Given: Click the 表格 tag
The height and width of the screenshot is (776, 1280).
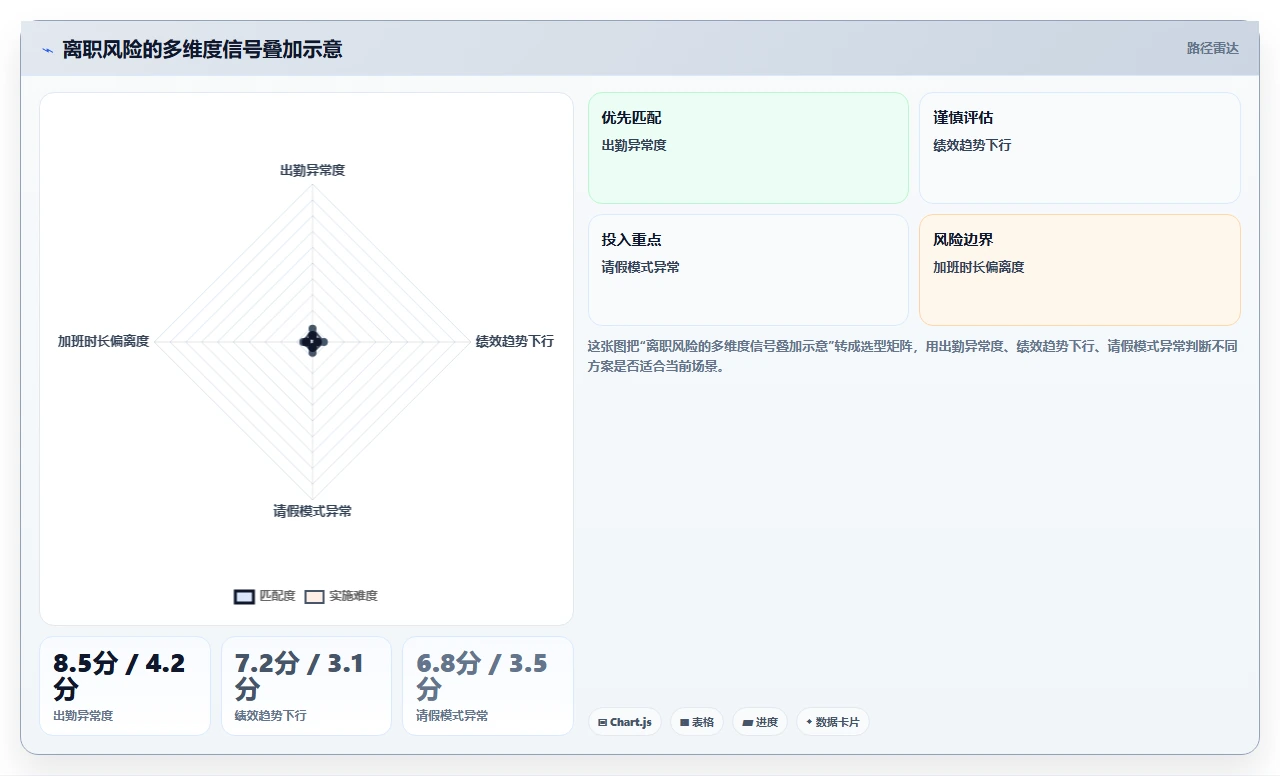Looking at the screenshot, I should point(697,722).
